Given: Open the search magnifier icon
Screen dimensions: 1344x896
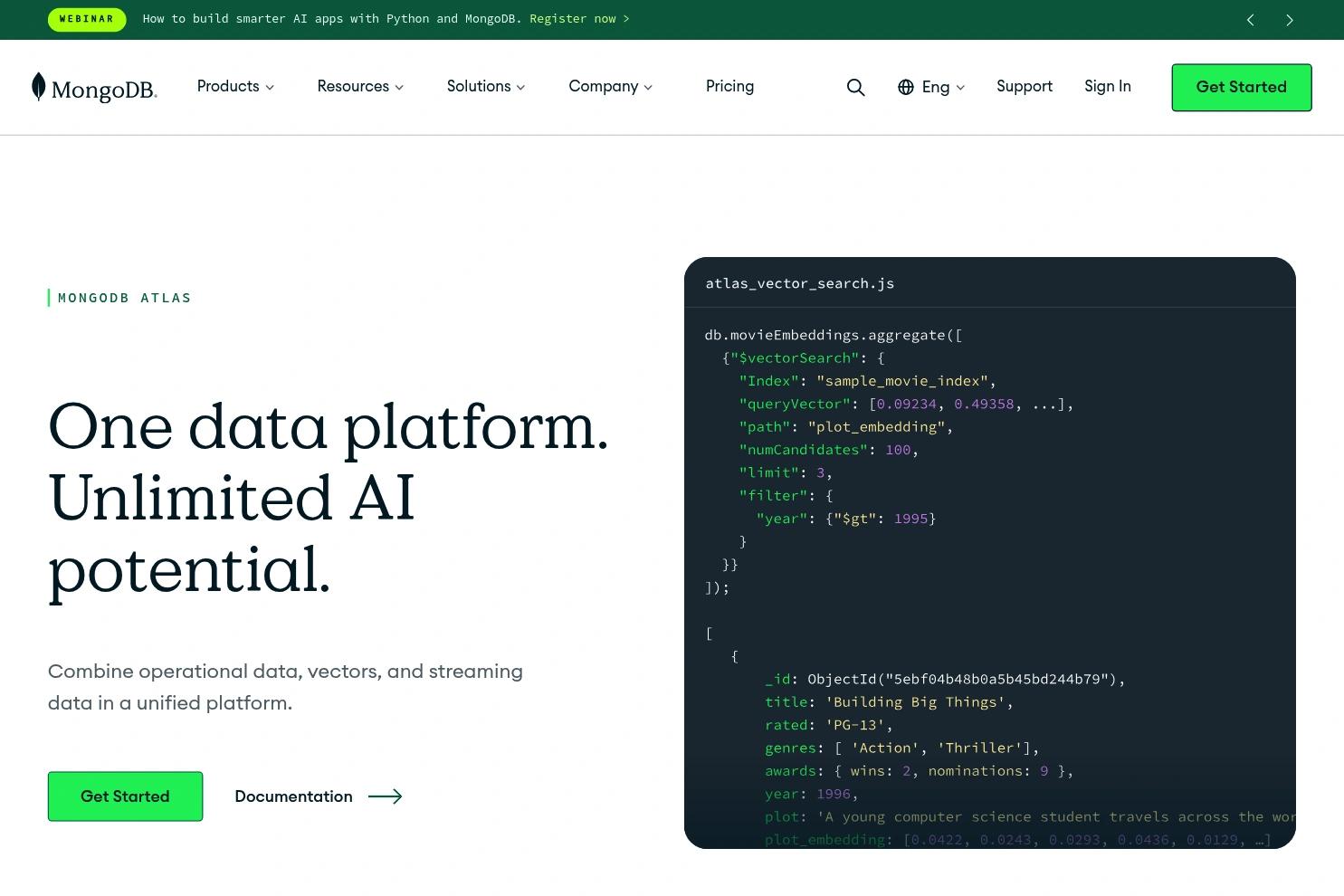Looking at the screenshot, I should click(x=855, y=87).
